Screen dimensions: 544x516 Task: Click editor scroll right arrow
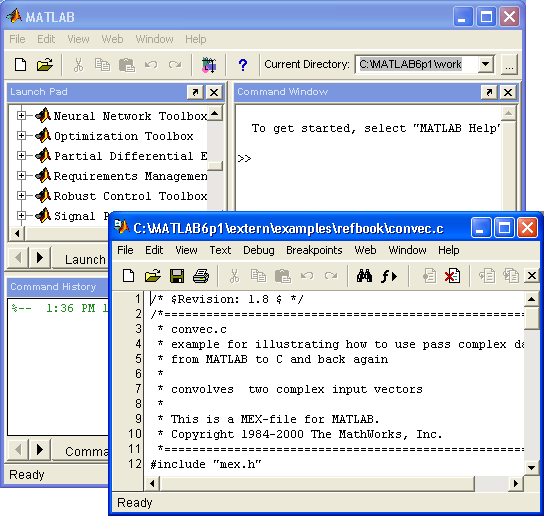516,483
